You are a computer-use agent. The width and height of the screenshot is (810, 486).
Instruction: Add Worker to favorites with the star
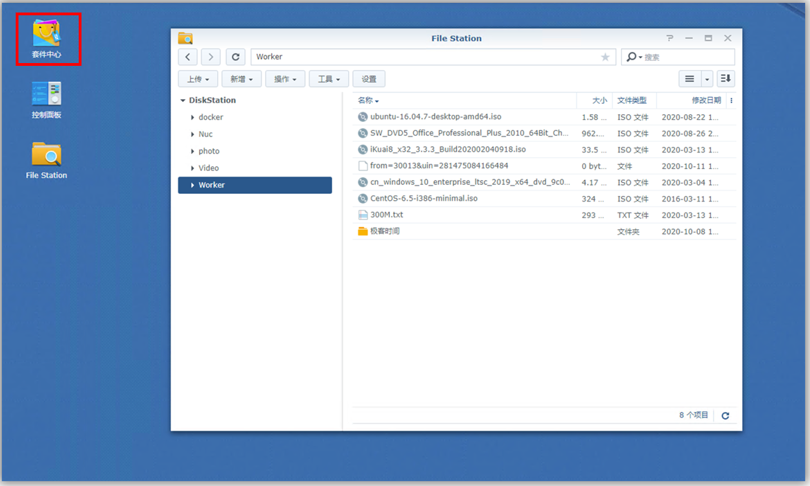click(605, 57)
